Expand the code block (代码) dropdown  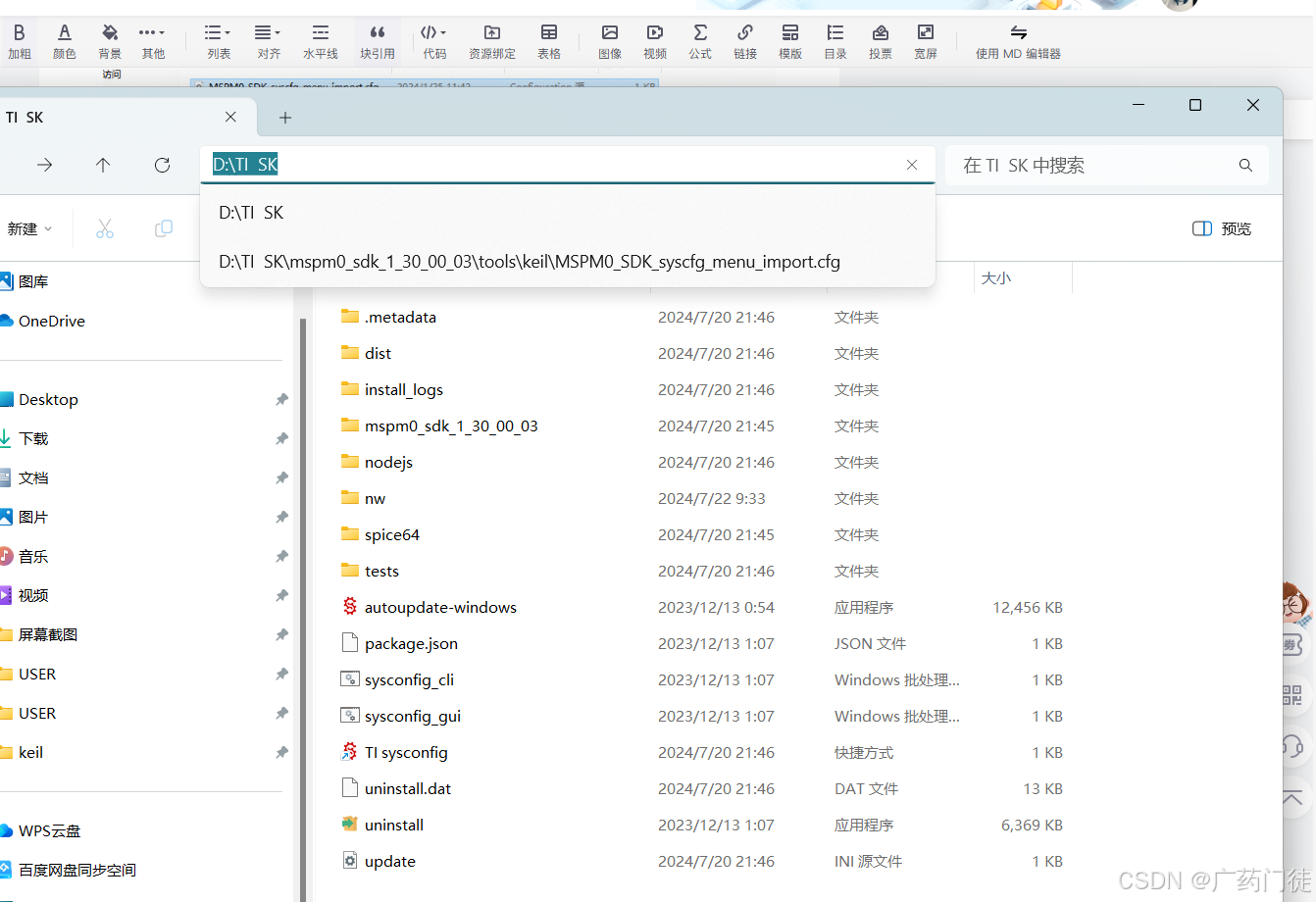(434, 41)
